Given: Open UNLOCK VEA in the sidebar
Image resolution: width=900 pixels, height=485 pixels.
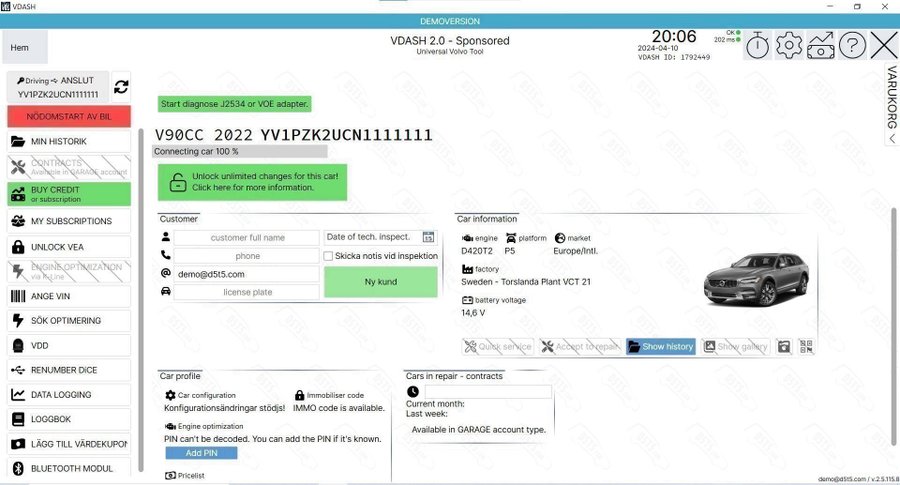Looking at the screenshot, I should 69,247.
